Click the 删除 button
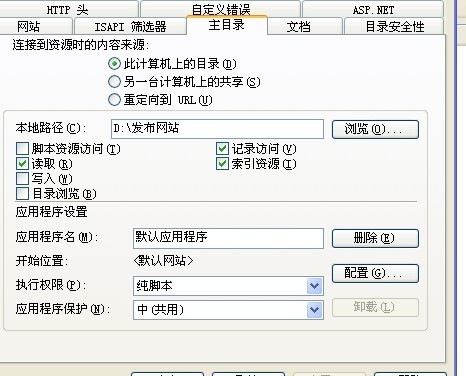 [x=375, y=238]
